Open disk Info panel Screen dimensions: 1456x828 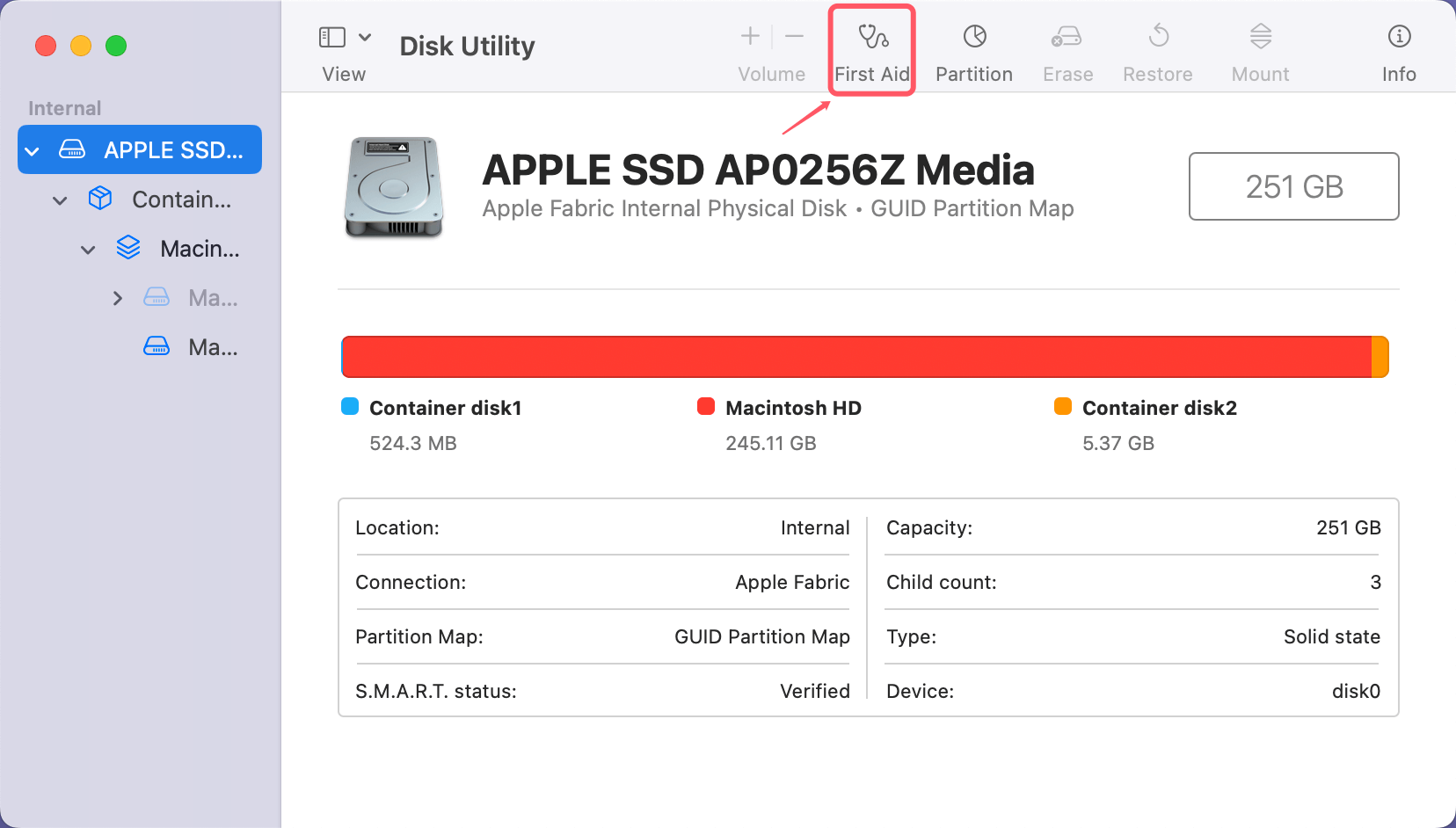coord(1398,48)
